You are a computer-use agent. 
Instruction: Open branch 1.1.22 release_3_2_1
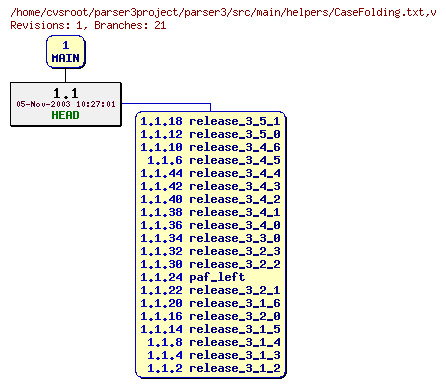(x=210, y=290)
